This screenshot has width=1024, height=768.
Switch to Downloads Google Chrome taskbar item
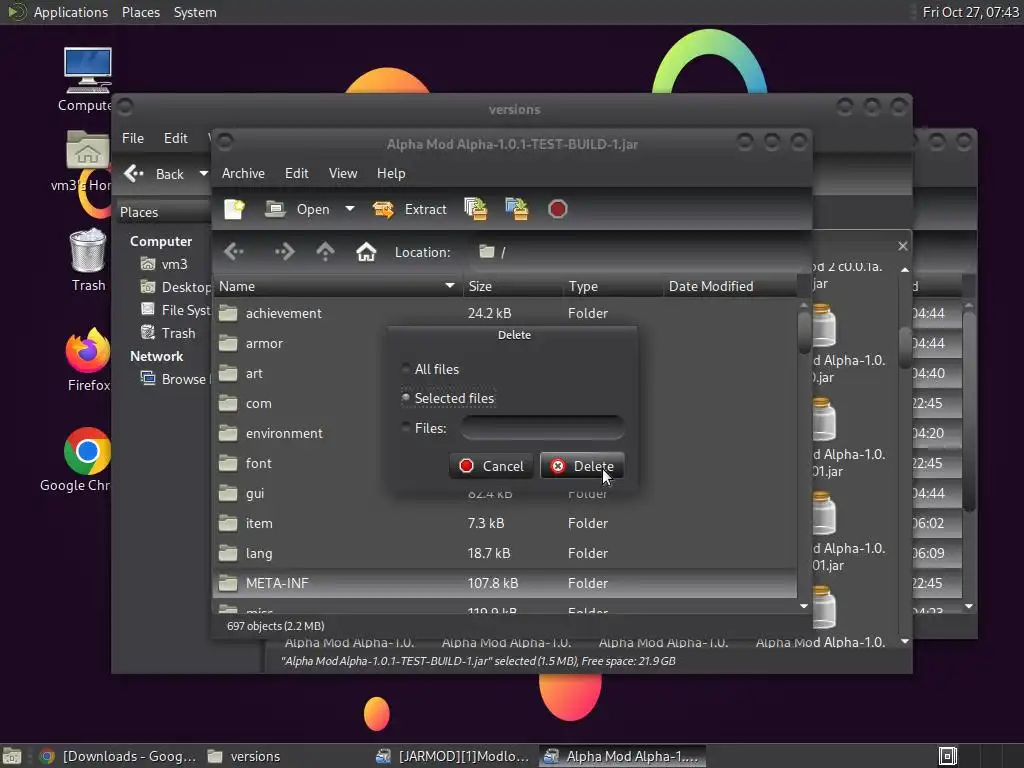[x=118, y=756]
